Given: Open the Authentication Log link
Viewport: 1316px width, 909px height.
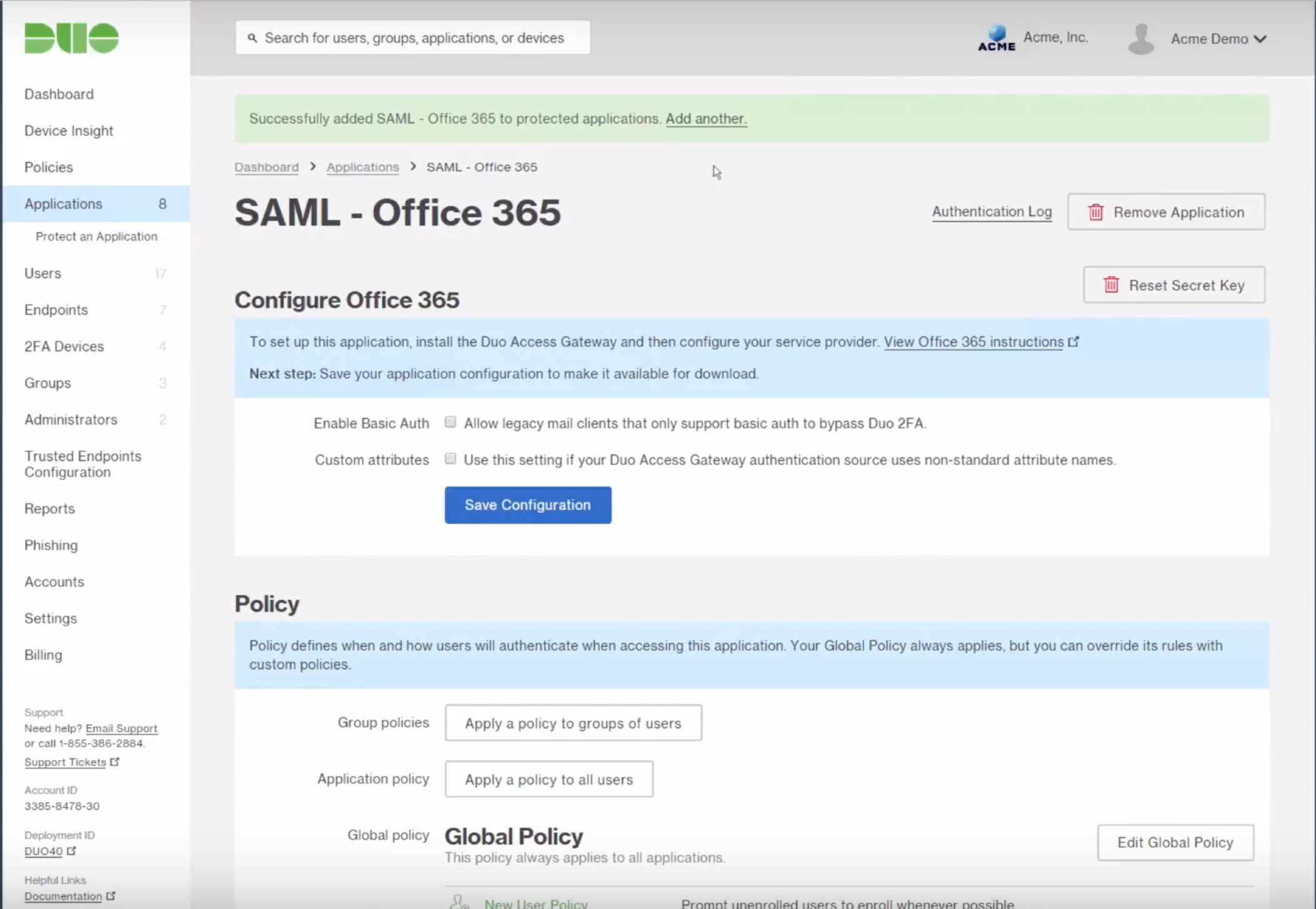Looking at the screenshot, I should (992, 211).
